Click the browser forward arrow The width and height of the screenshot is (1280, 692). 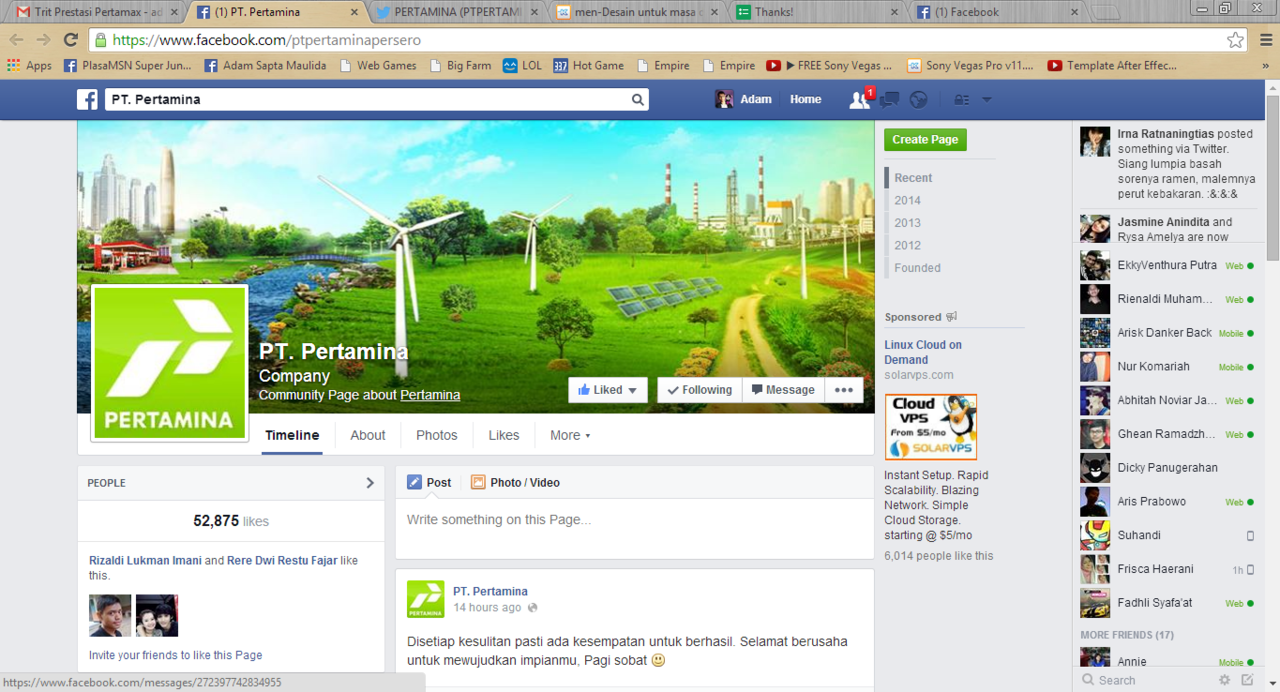tap(44, 40)
